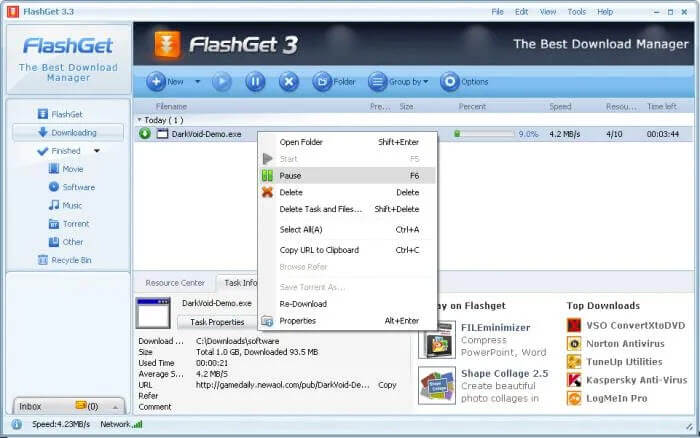Sort by the Speed column header

[560, 107]
